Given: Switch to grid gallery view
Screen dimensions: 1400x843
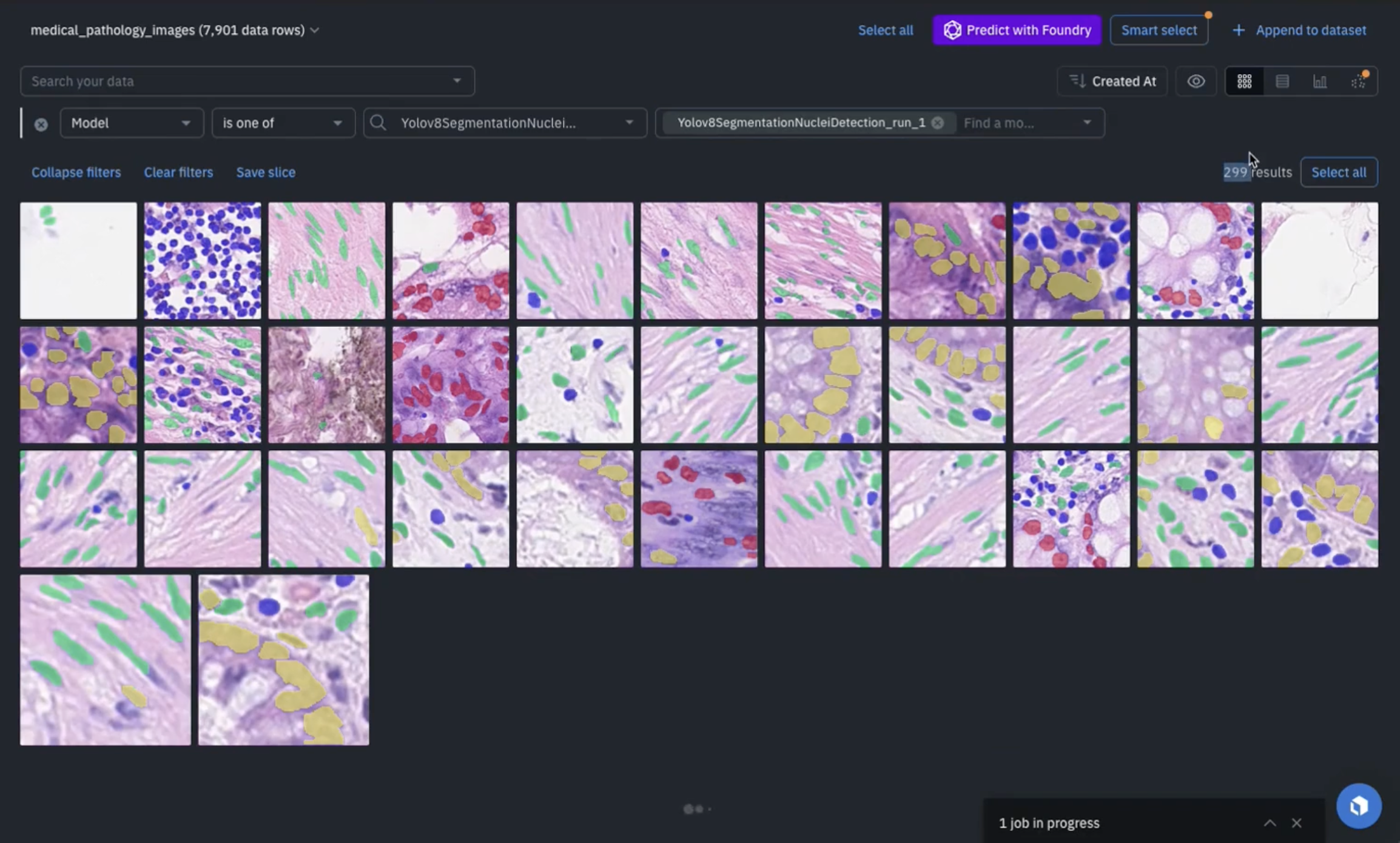Looking at the screenshot, I should (x=1244, y=81).
